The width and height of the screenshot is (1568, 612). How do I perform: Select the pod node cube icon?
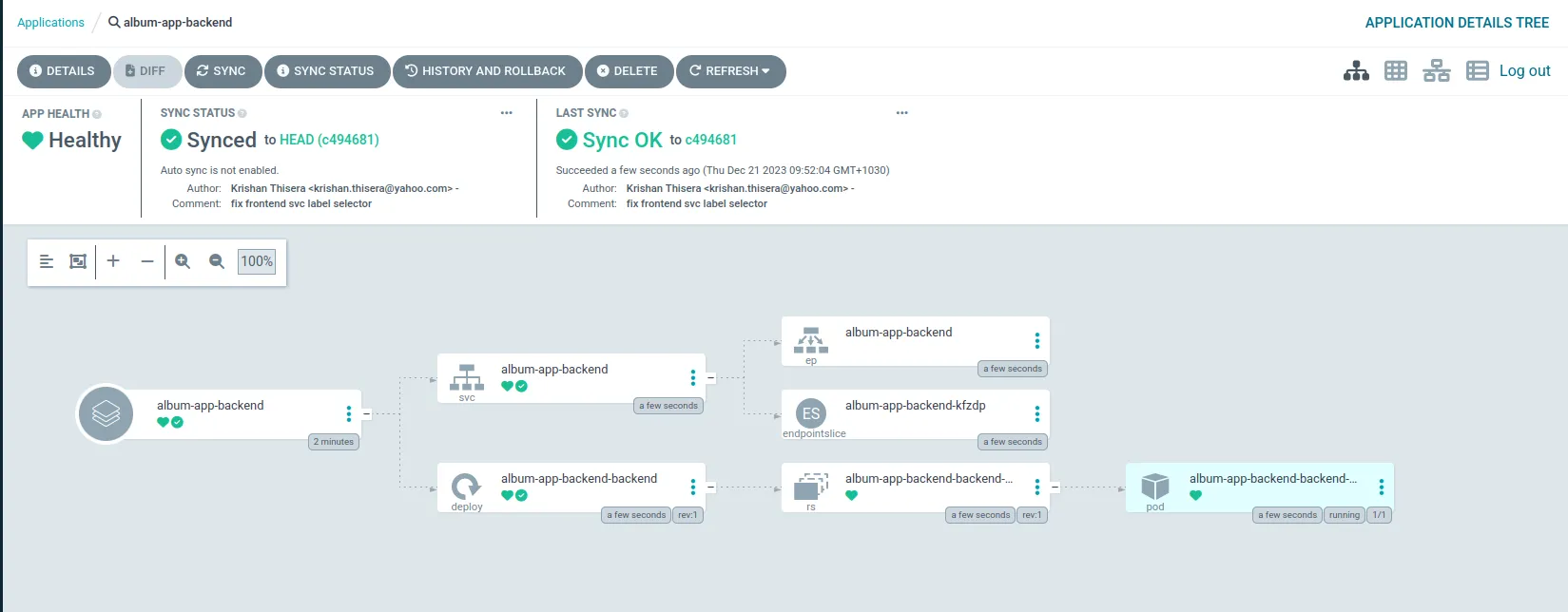click(x=1155, y=487)
